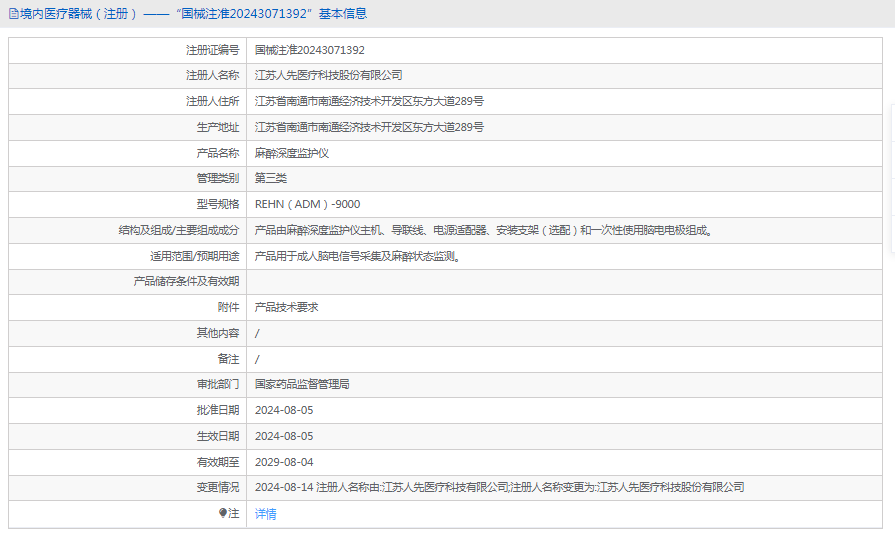Viewport: 895px width, 534px height.
Task: Select the 变更情况 change record text
Action: [499, 488]
